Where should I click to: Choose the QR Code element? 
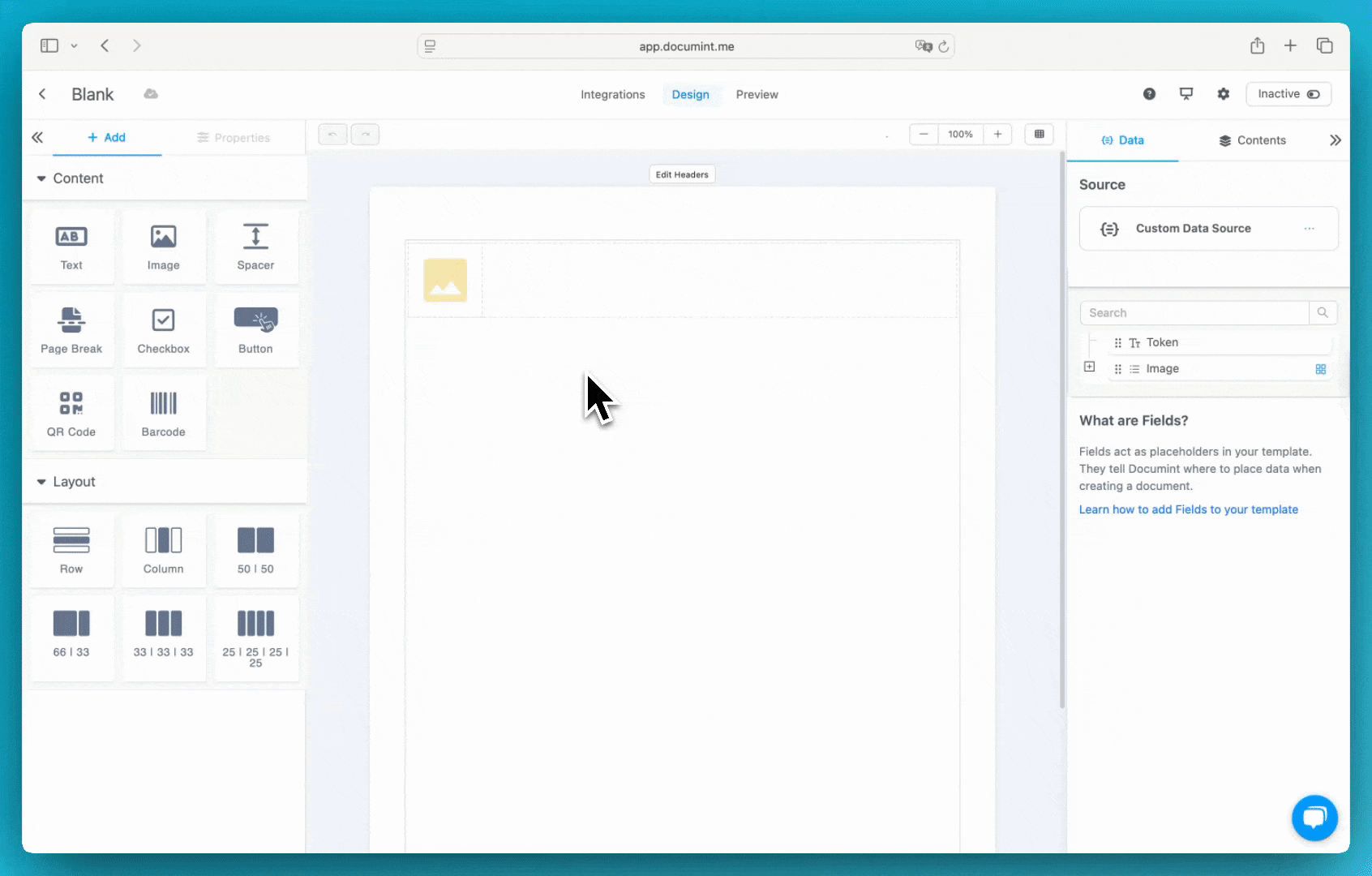(71, 414)
